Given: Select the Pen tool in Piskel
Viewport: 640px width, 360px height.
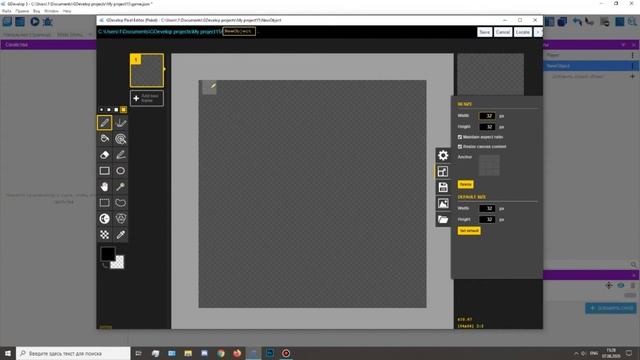Looking at the screenshot, I should (104, 123).
